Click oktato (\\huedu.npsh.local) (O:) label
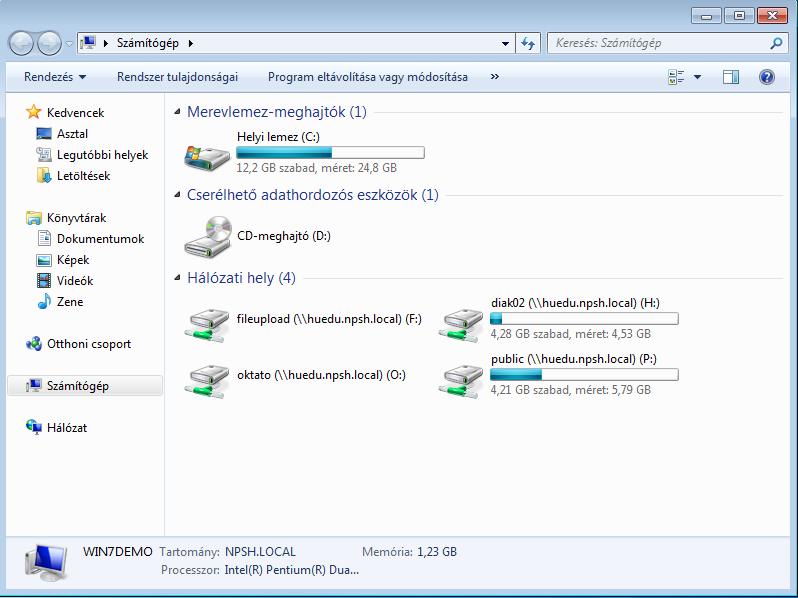Viewport: 798px width, 598px height. click(x=321, y=375)
